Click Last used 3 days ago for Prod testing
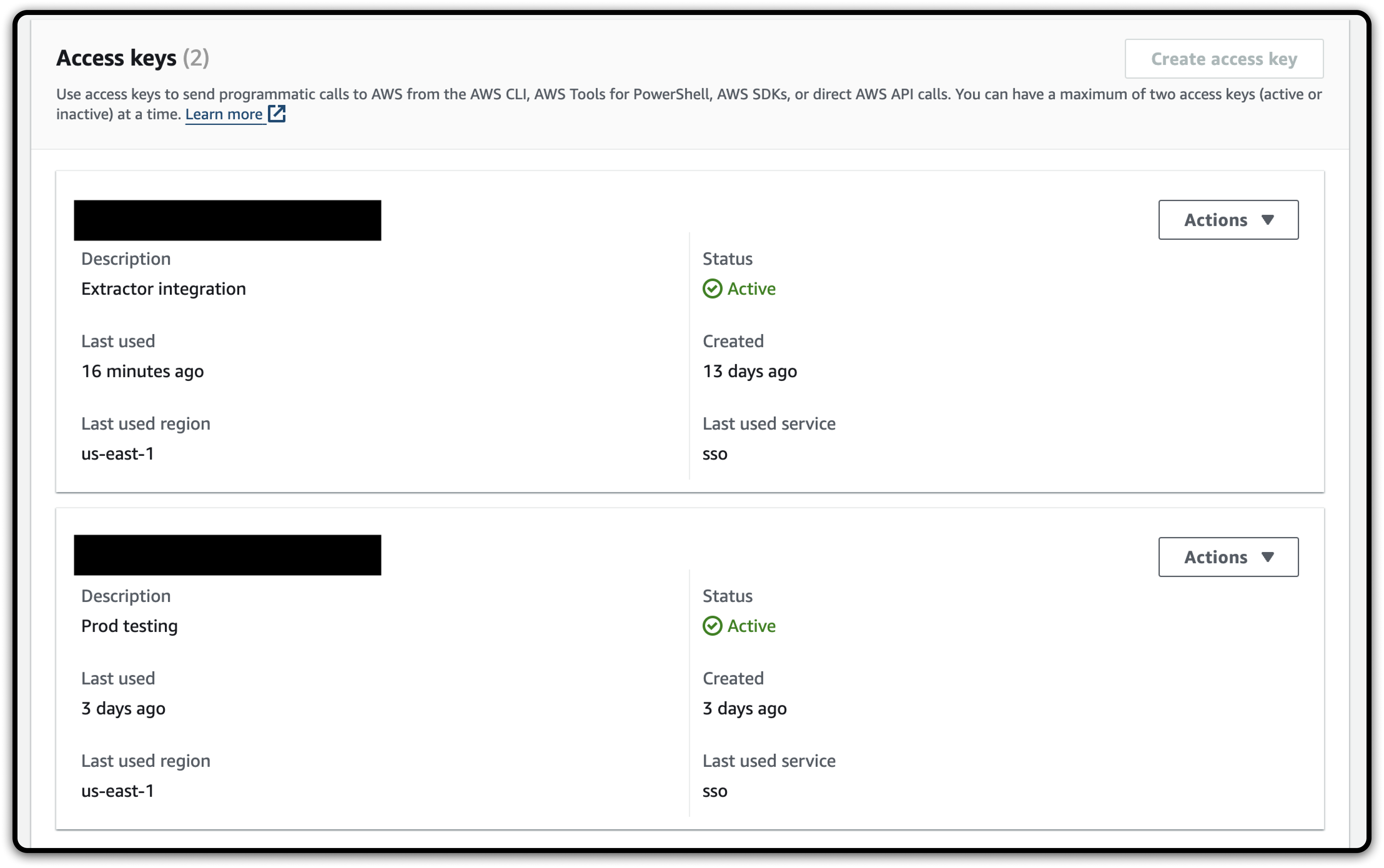This screenshot has height=868, width=1384. [123, 708]
